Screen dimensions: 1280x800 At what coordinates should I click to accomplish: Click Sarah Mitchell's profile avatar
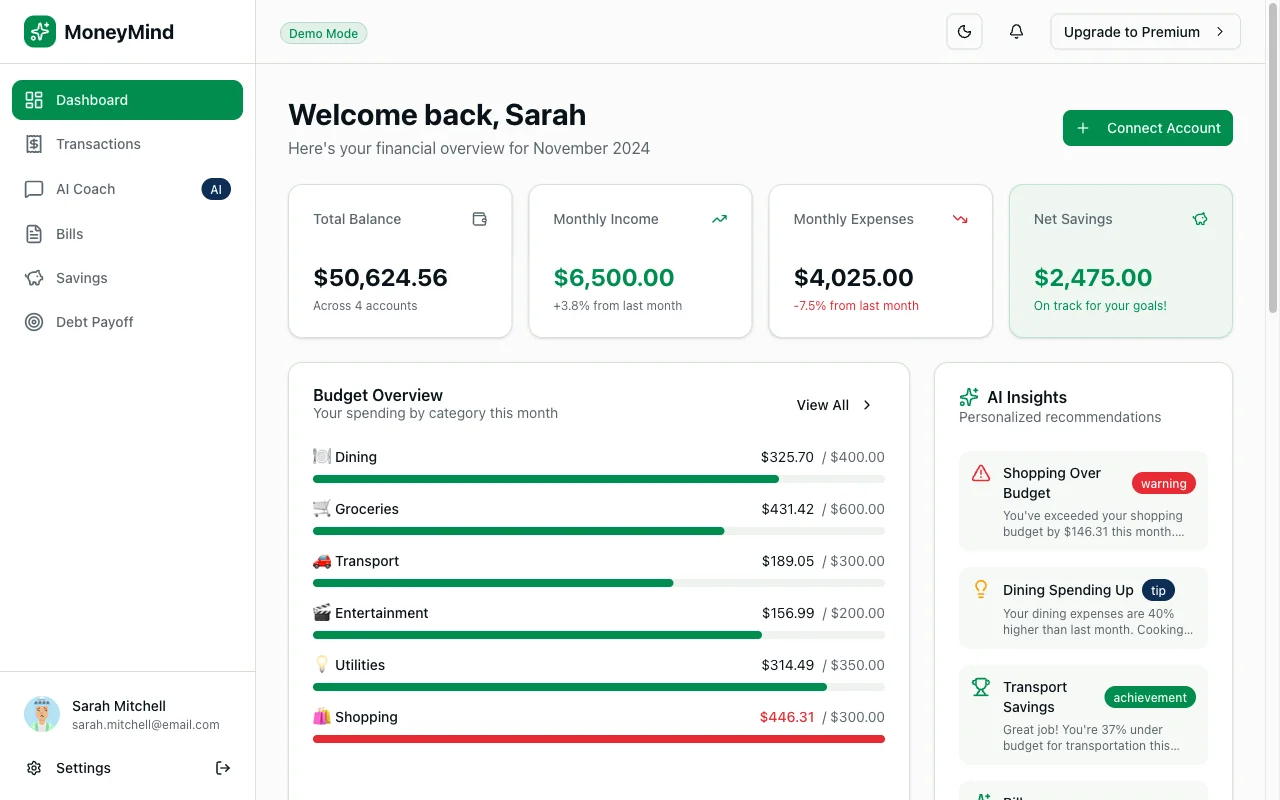[41, 714]
